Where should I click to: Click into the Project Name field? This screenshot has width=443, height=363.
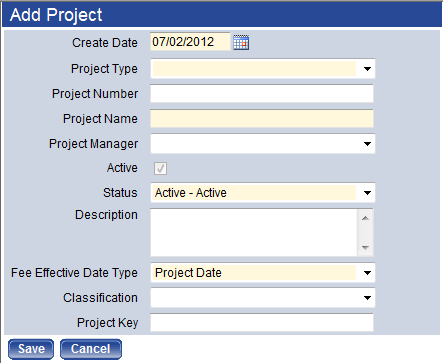pos(262,119)
